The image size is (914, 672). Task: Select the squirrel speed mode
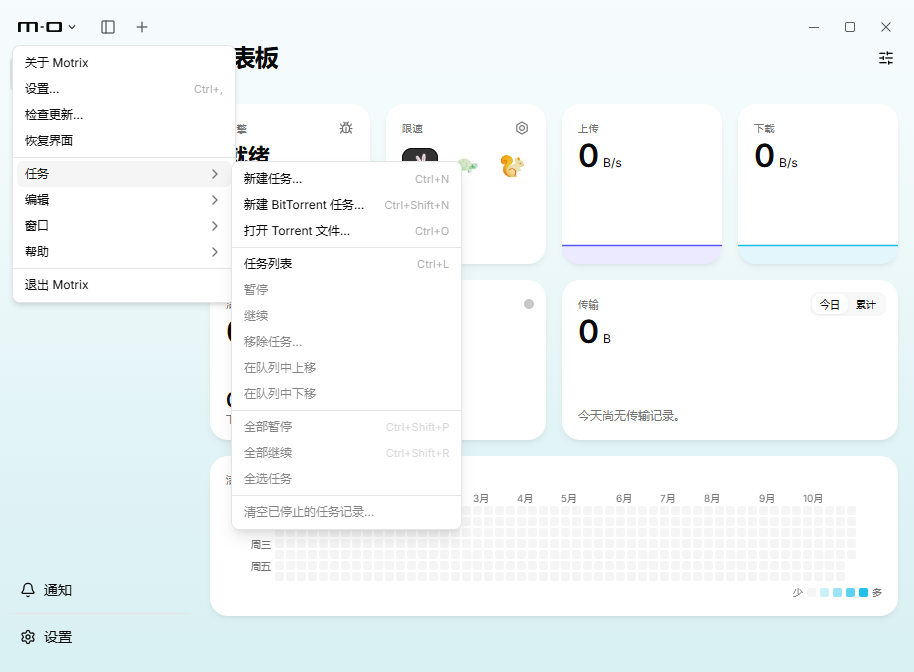pos(512,166)
